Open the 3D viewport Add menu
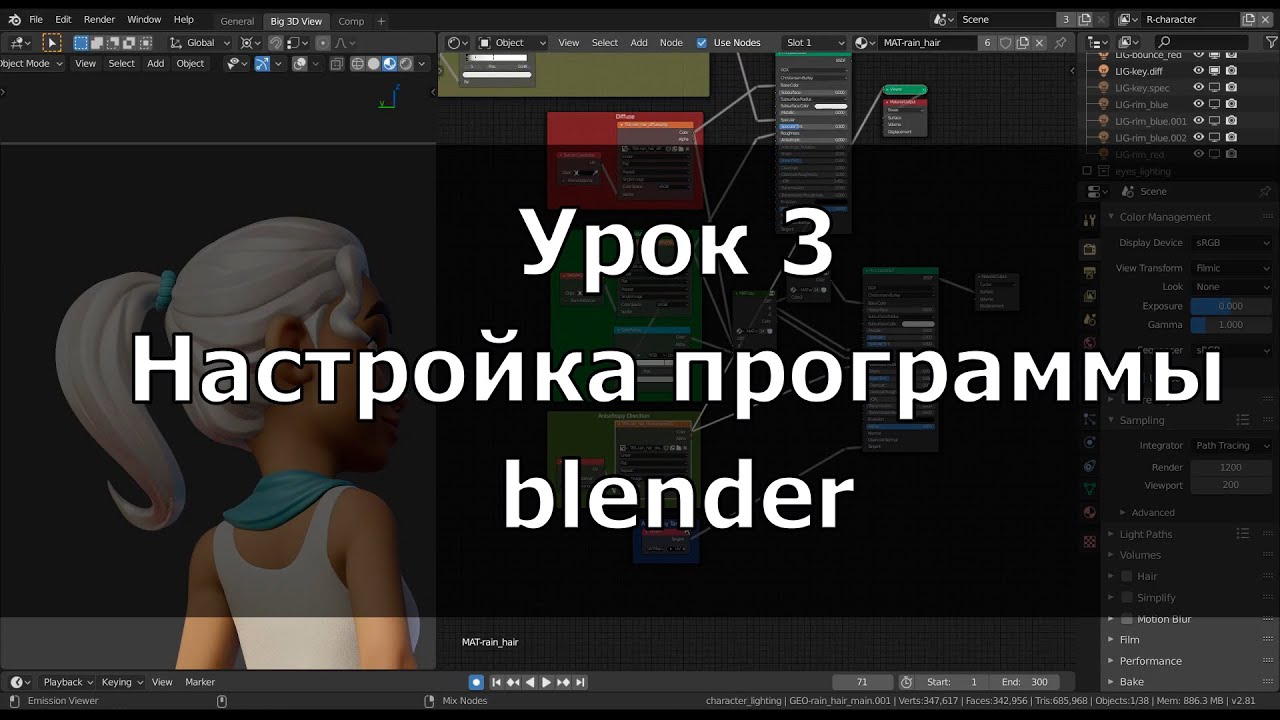1280x720 pixels. tap(156, 63)
